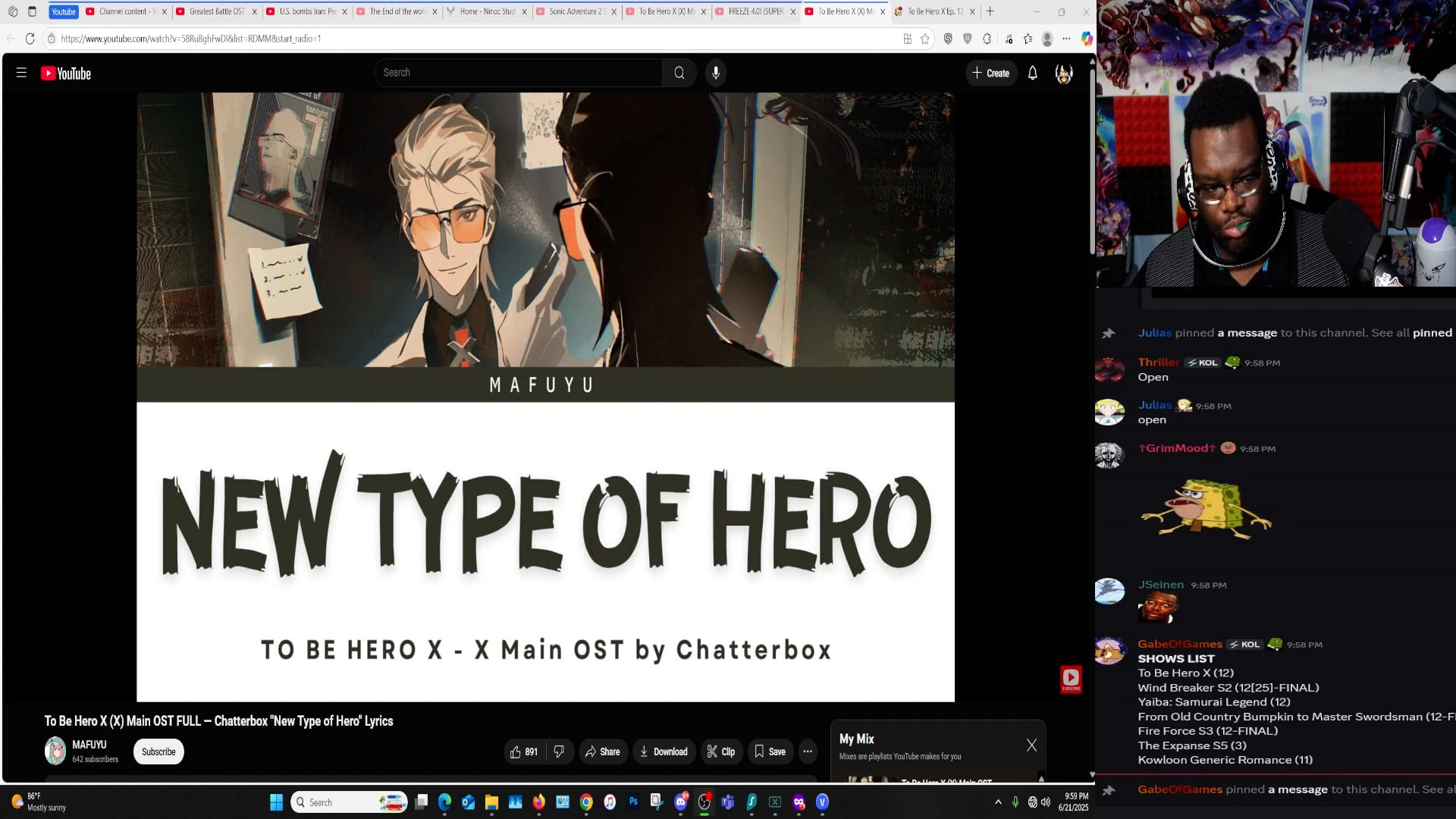Download the video
The height and width of the screenshot is (819, 1456).
tap(664, 752)
